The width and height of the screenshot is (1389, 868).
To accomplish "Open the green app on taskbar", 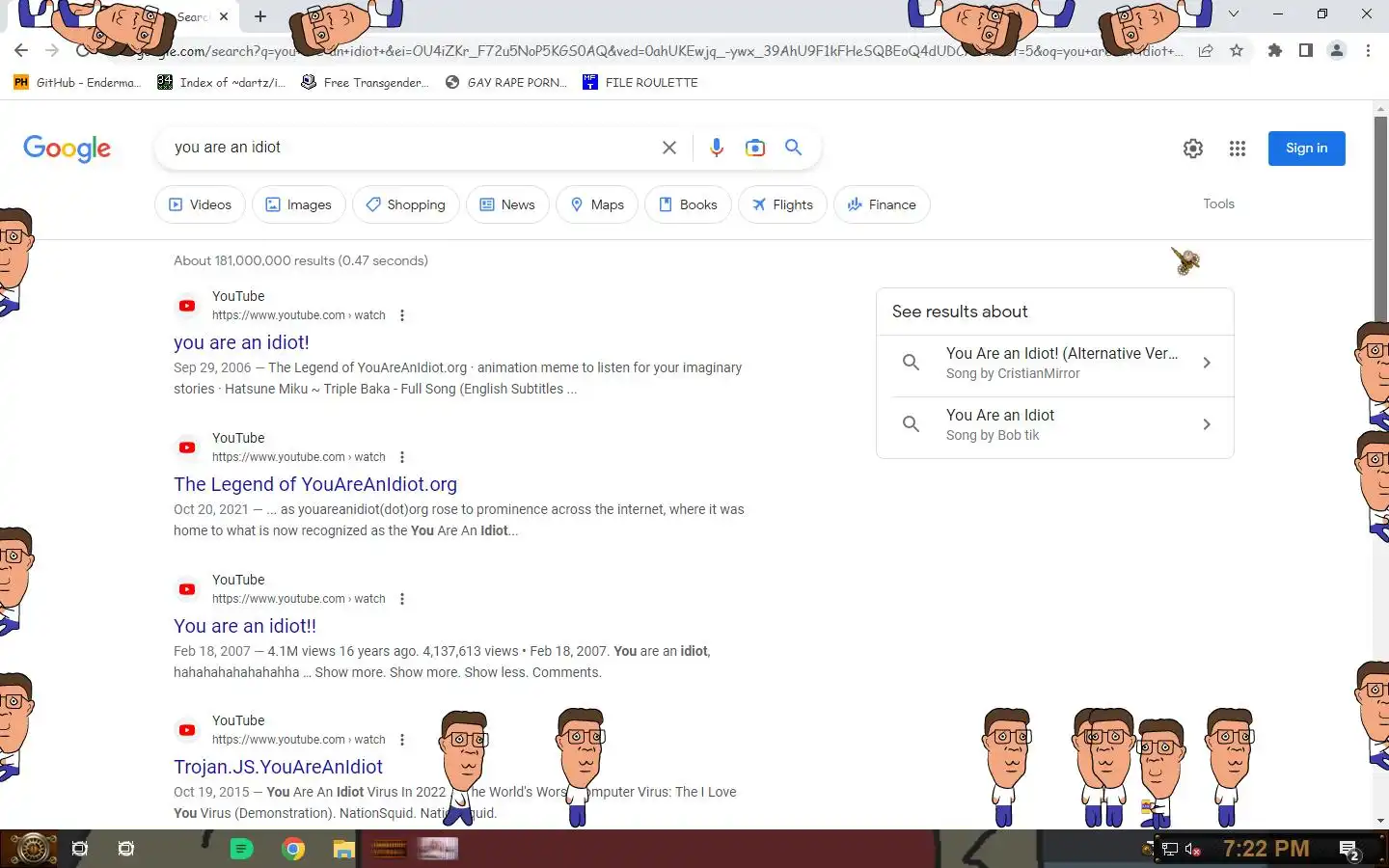I will tap(242, 849).
